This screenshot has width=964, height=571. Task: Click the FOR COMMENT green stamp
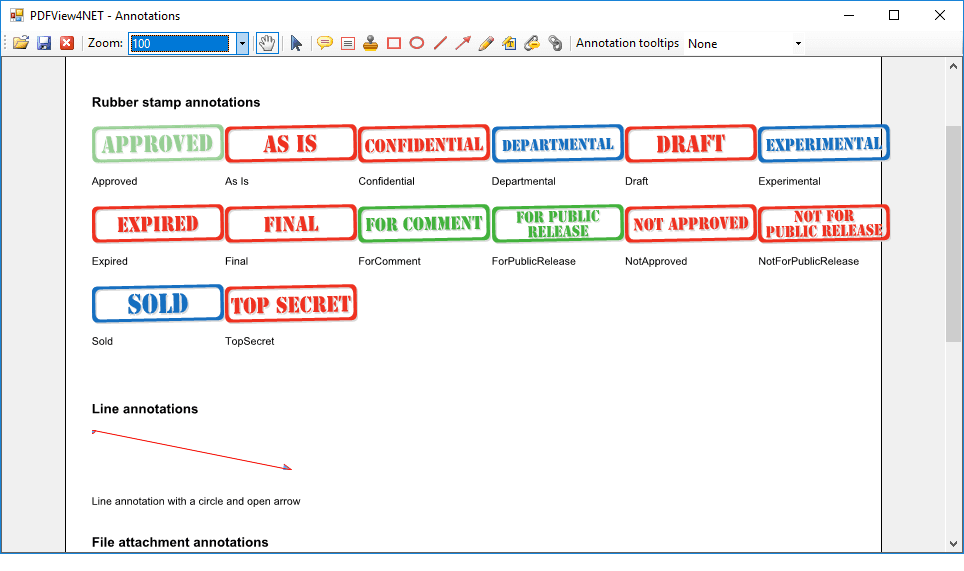[x=424, y=224]
